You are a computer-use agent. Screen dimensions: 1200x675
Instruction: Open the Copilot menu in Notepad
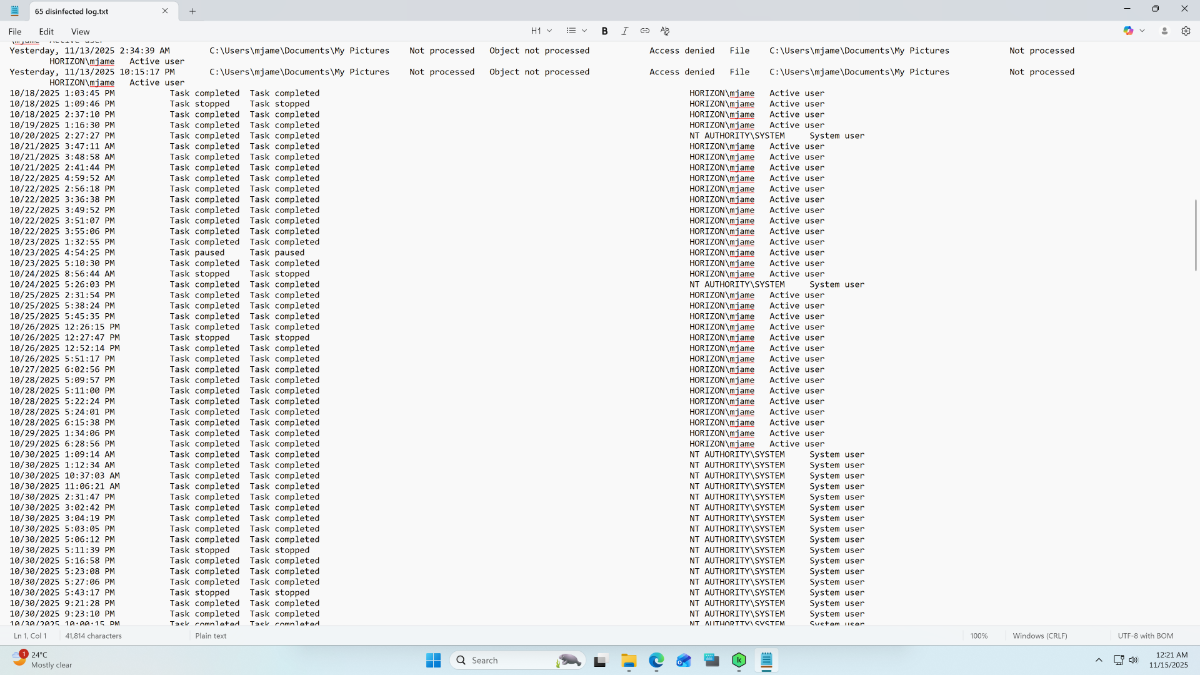pos(1133,31)
